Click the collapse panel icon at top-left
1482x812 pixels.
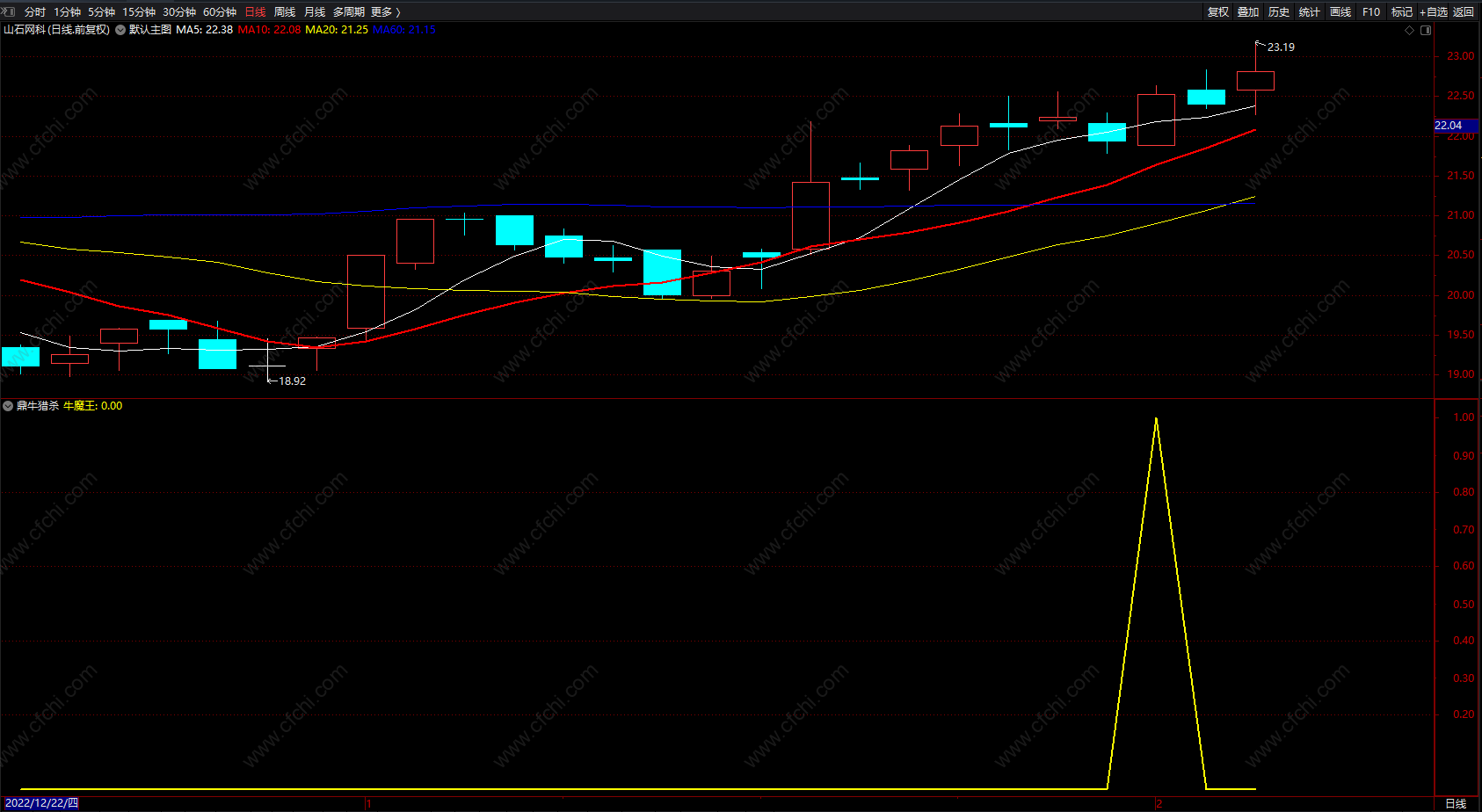[8, 11]
